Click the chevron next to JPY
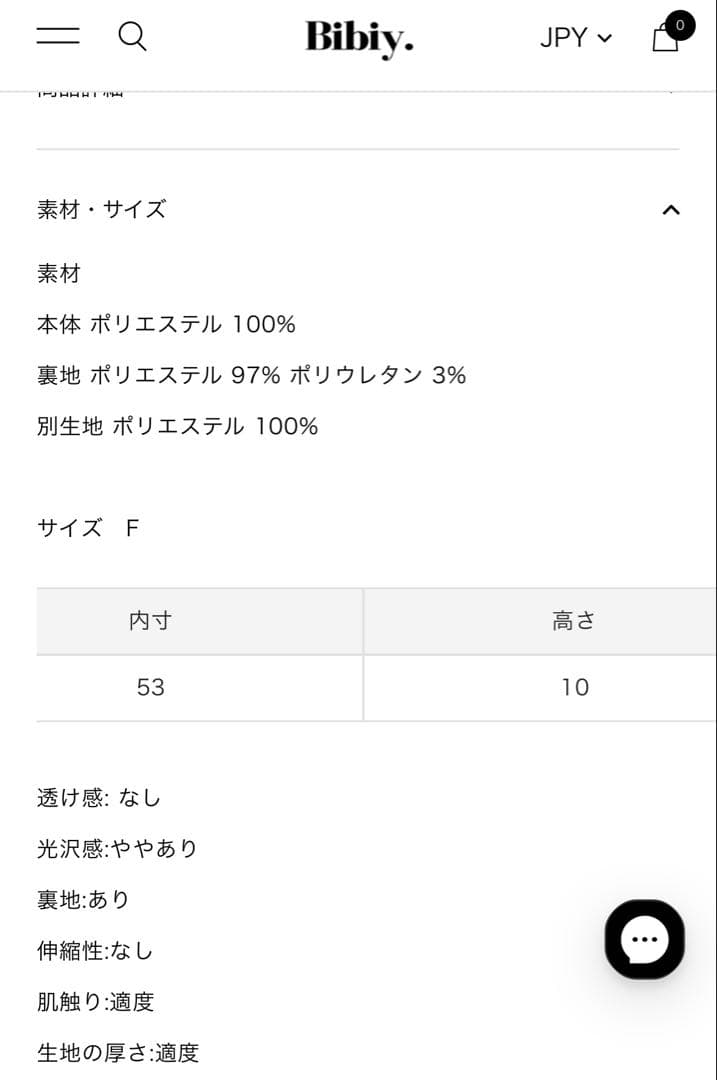This screenshot has height=1080, width=717. pos(604,39)
